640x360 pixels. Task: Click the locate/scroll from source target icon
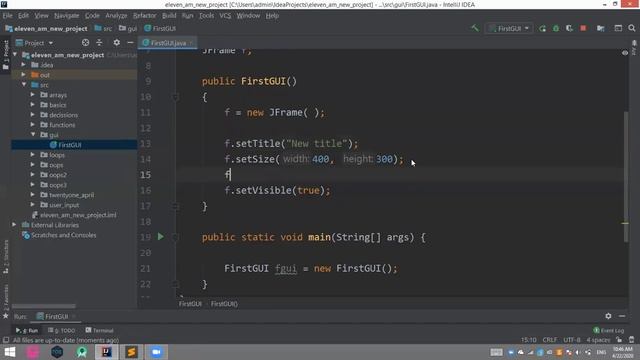point(85,42)
